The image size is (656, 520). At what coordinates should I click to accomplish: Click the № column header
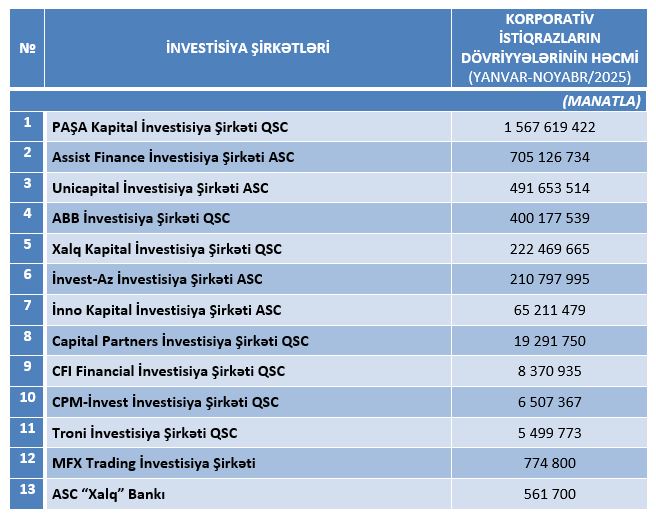27,48
